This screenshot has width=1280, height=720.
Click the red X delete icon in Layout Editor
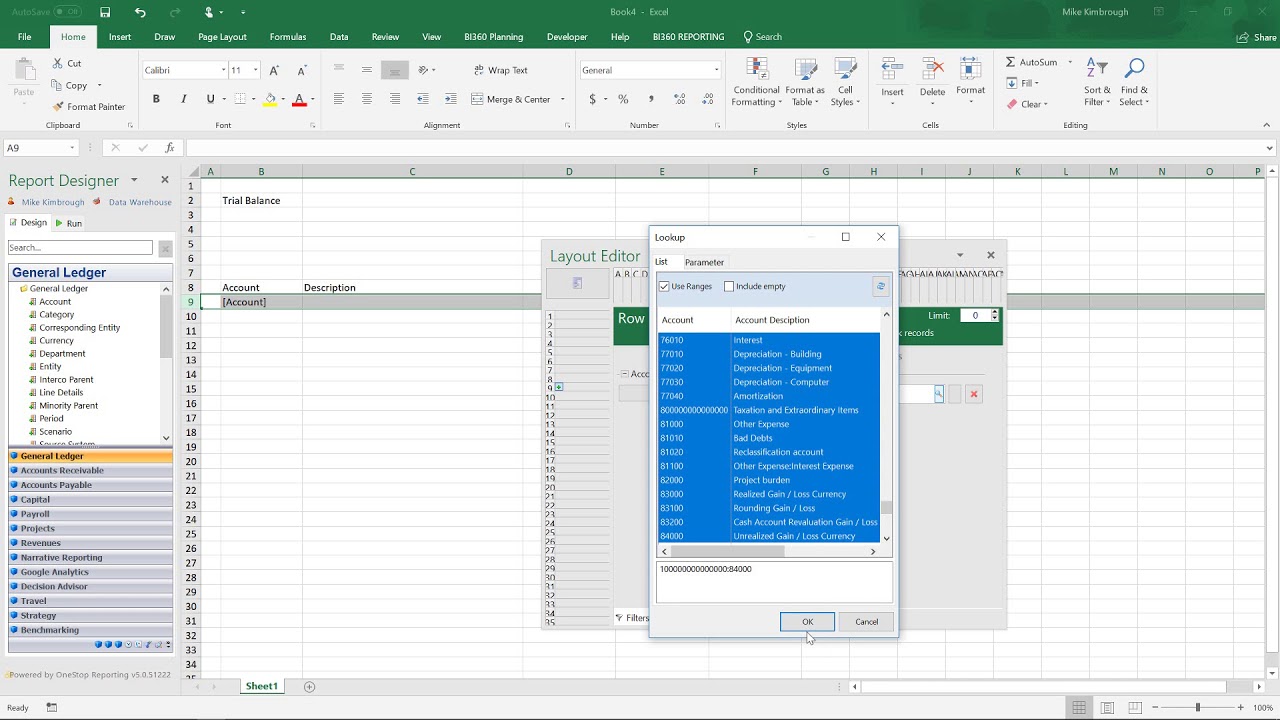pyautogui.click(x=973, y=395)
